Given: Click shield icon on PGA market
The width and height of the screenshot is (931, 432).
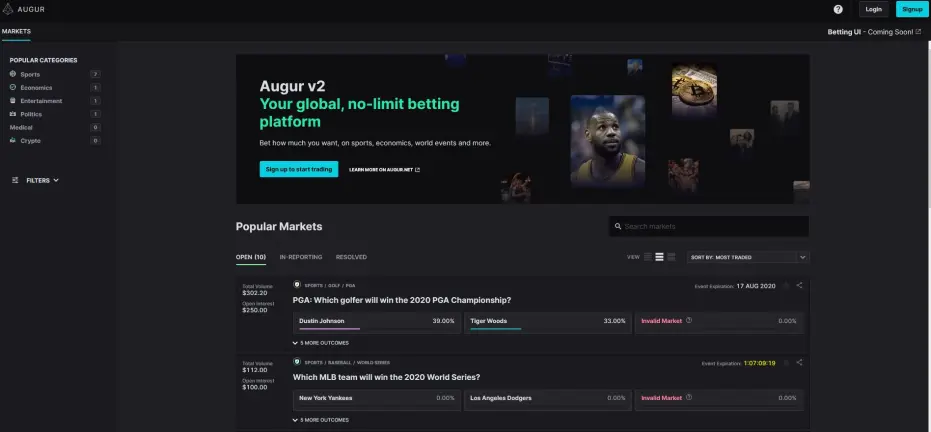Looking at the screenshot, I should [x=297, y=285].
